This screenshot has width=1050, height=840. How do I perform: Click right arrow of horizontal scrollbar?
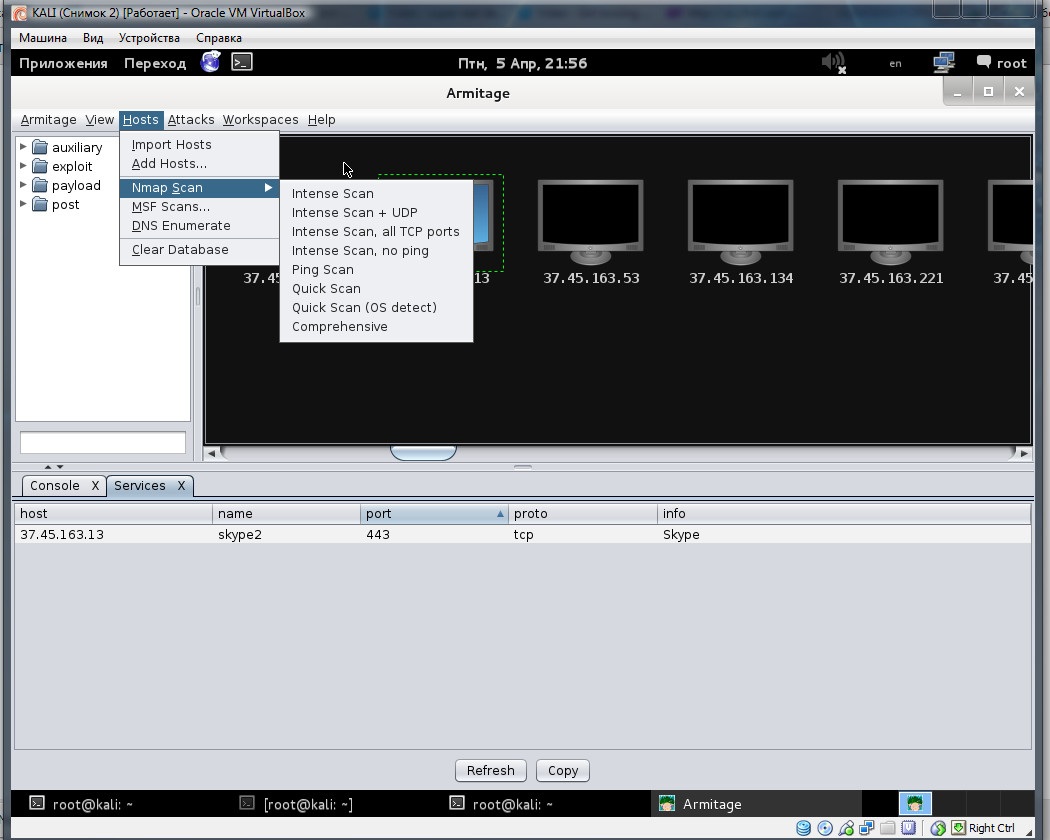[1024, 453]
